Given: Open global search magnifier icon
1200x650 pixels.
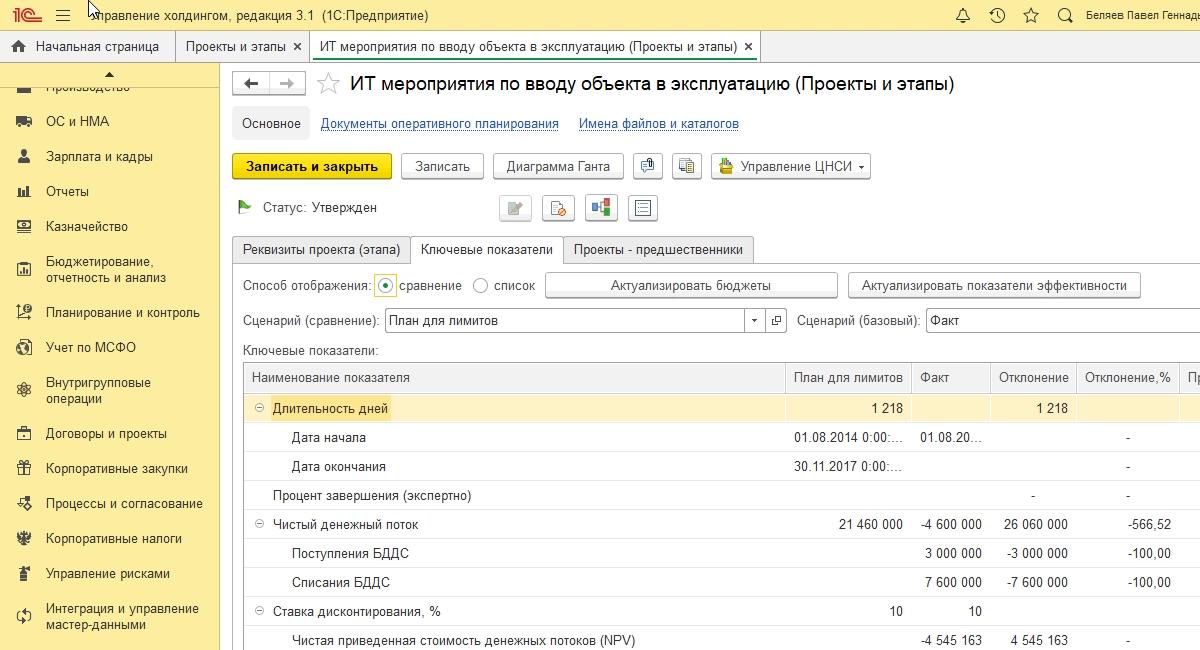Looking at the screenshot, I should pos(1065,16).
